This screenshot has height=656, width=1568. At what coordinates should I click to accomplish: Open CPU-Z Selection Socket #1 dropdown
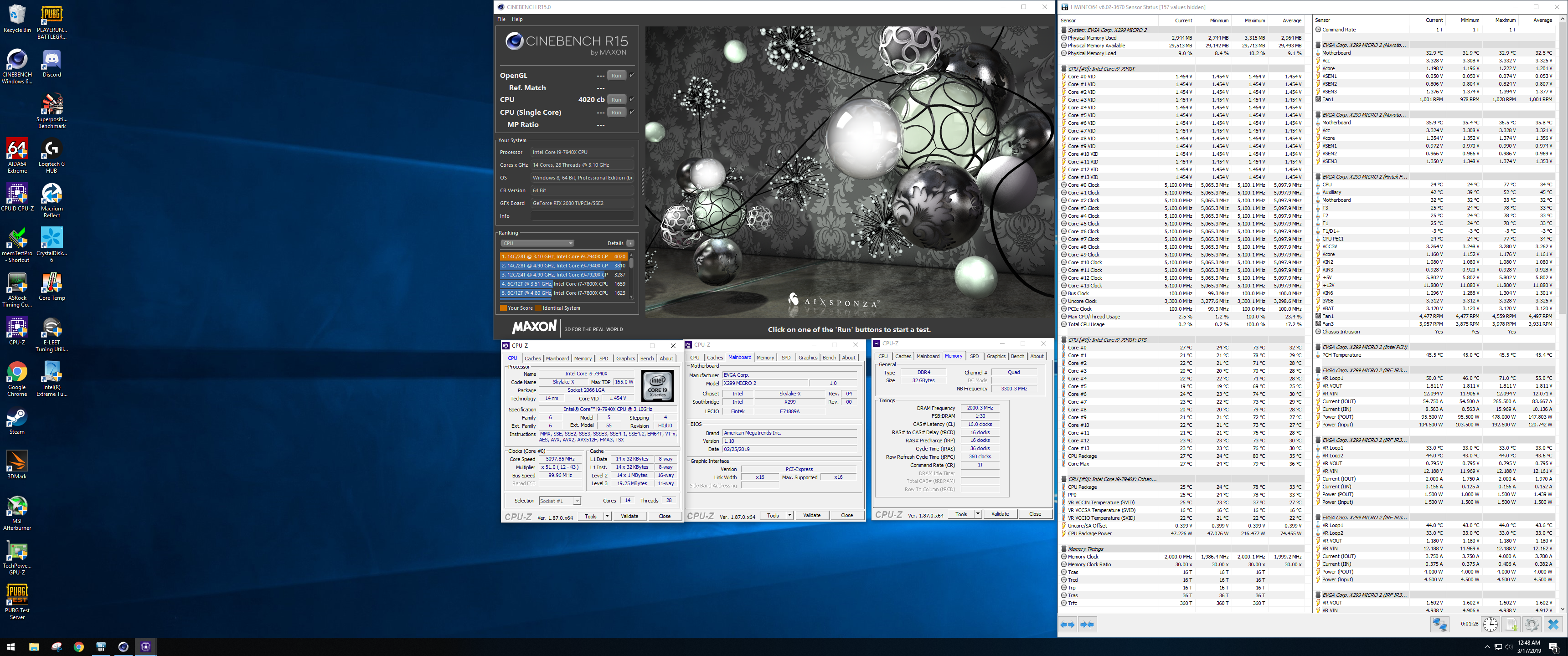(x=560, y=501)
